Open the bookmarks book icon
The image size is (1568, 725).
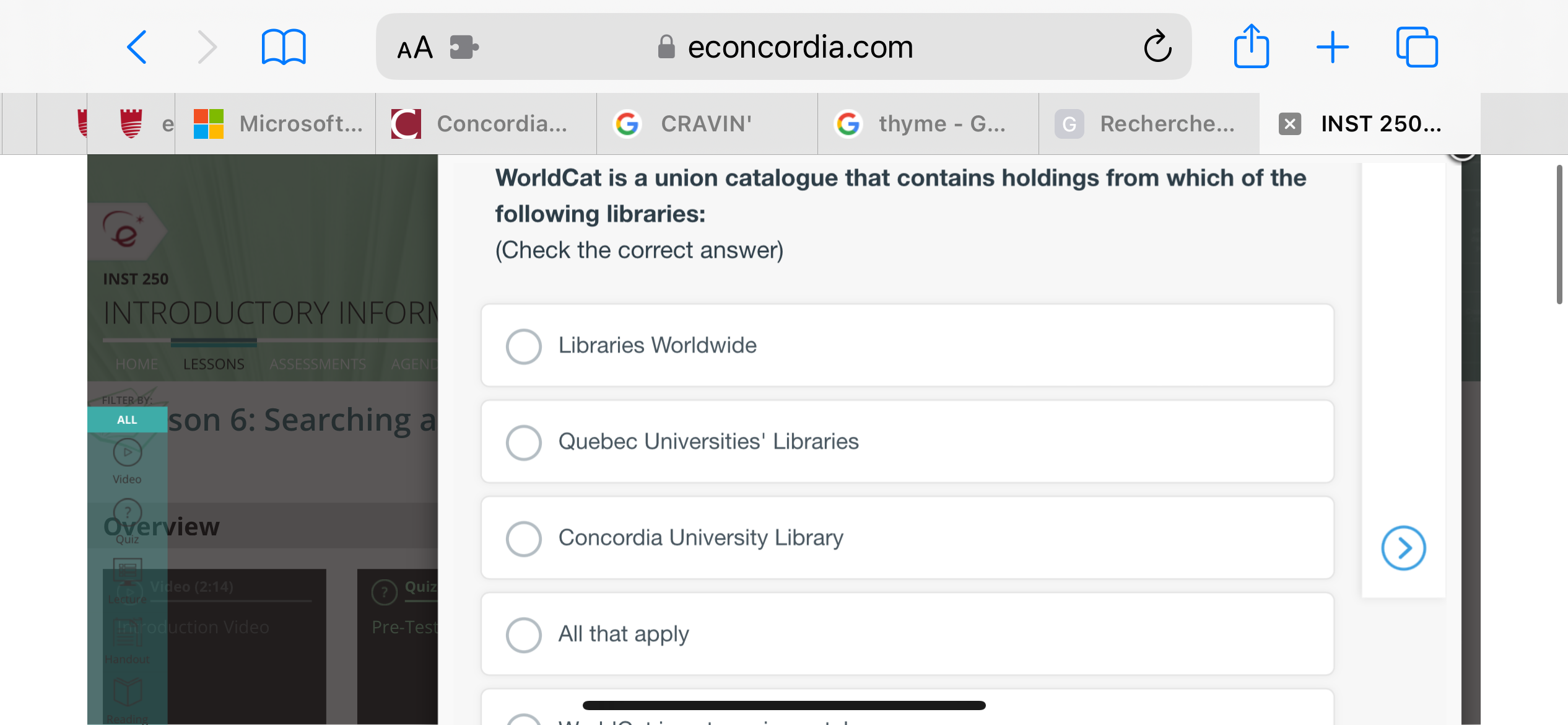284,47
